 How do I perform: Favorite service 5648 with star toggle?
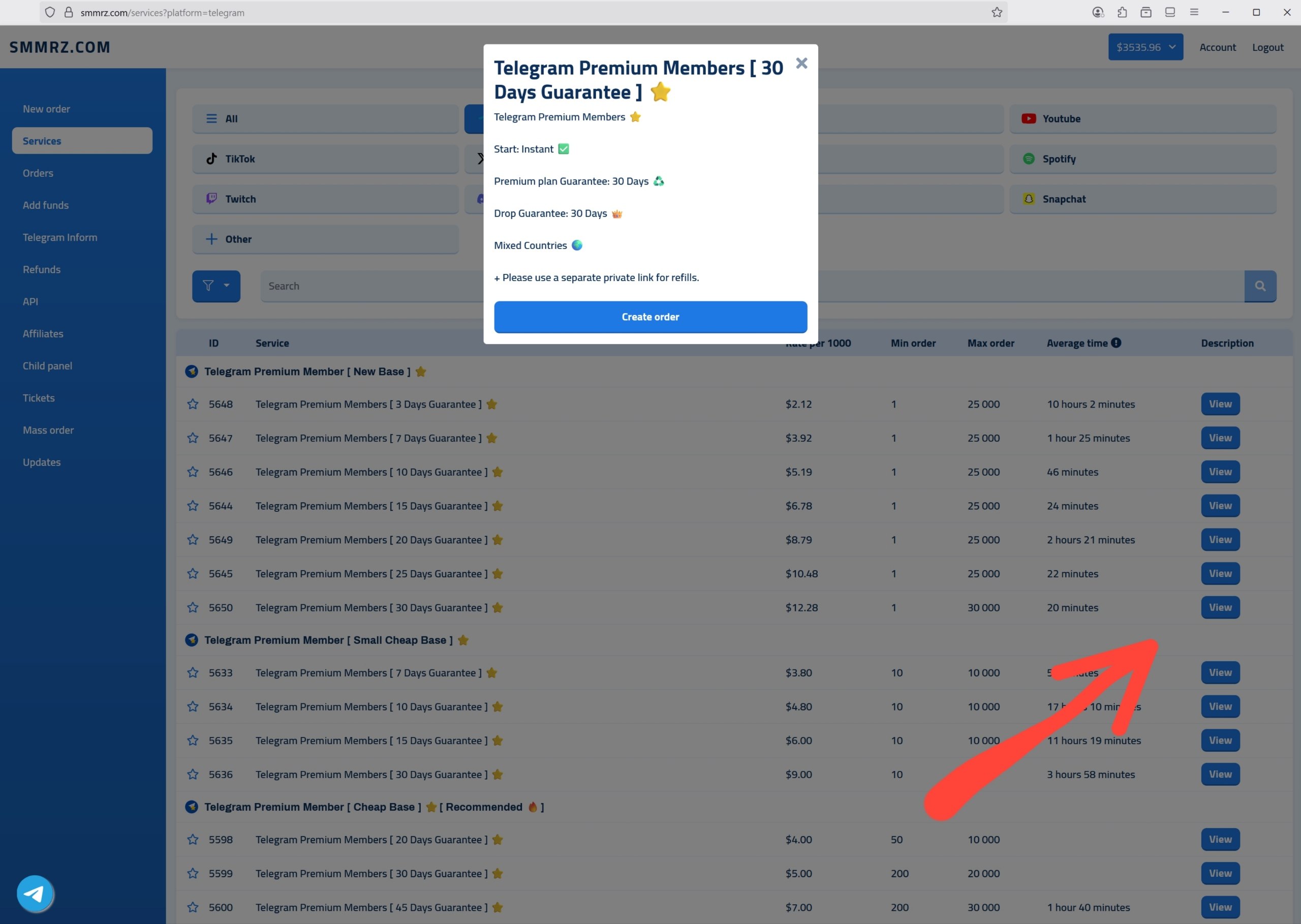coord(193,405)
